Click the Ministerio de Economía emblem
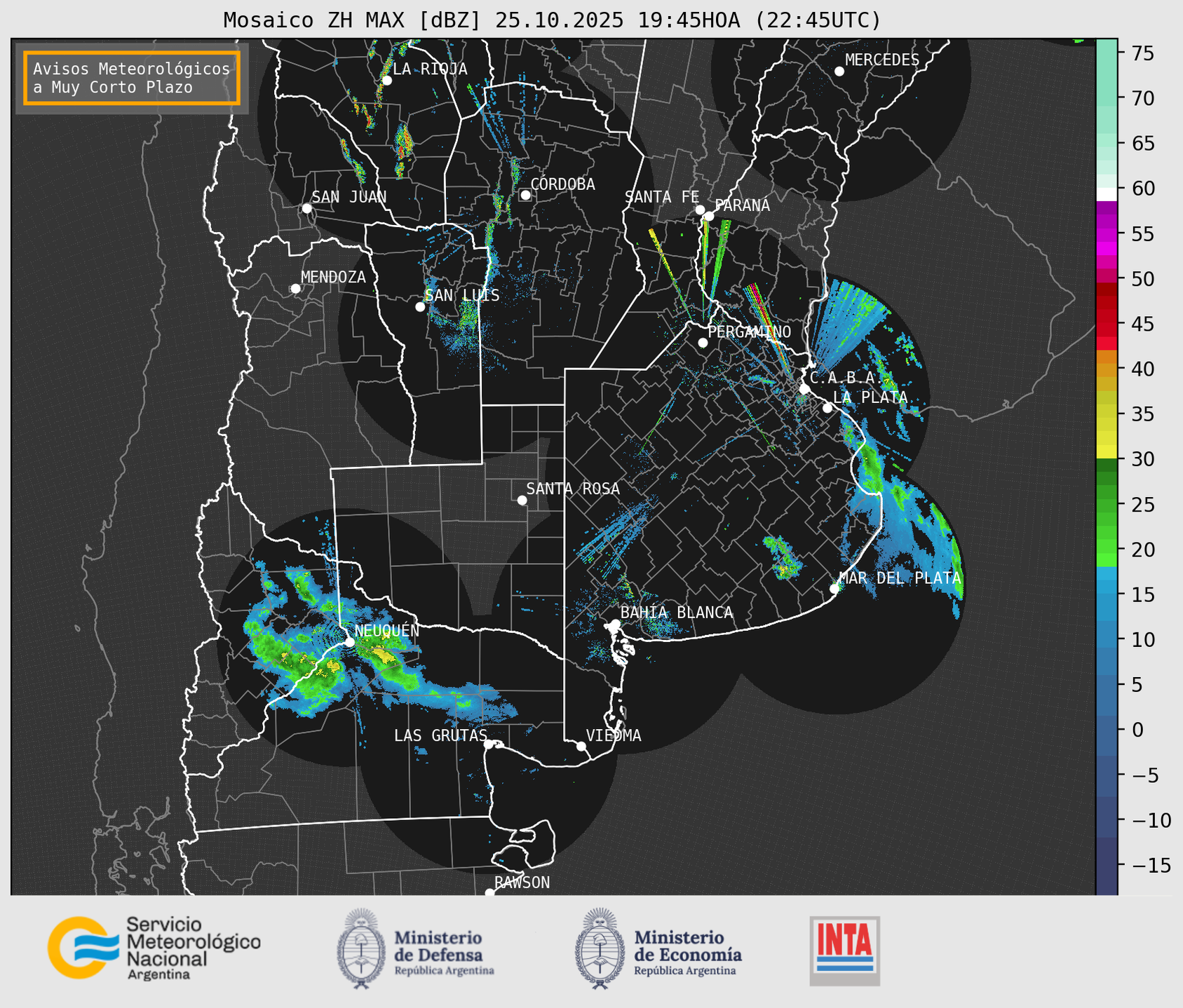This screenshot has width=1183, height=1008. 600,948
